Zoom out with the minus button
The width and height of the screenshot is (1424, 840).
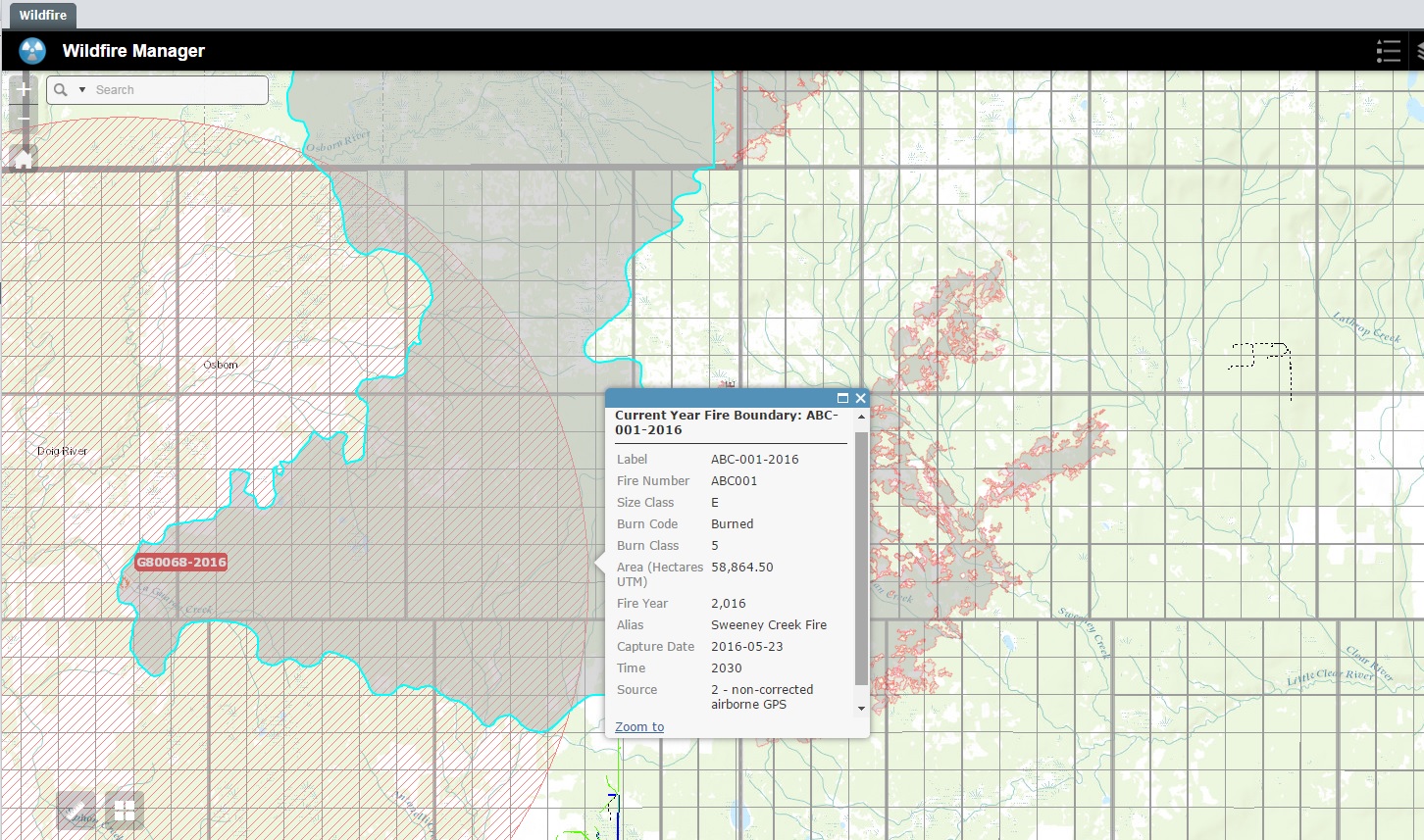pos(24,119)
